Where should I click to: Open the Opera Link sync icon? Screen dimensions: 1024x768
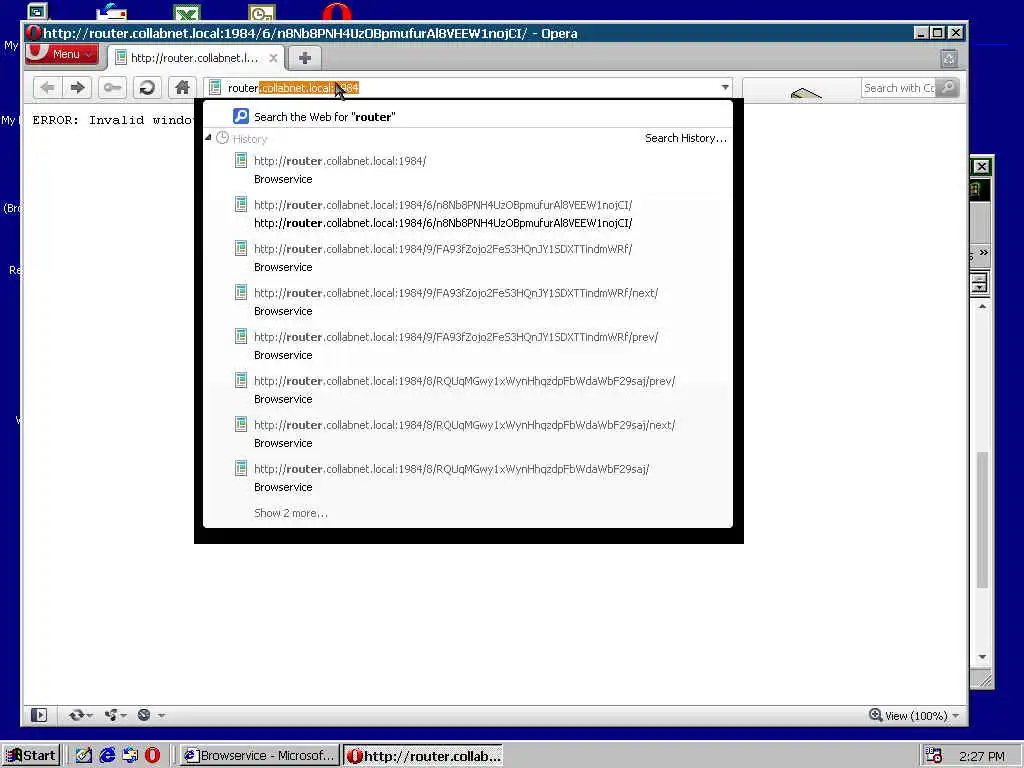(76, 715)
